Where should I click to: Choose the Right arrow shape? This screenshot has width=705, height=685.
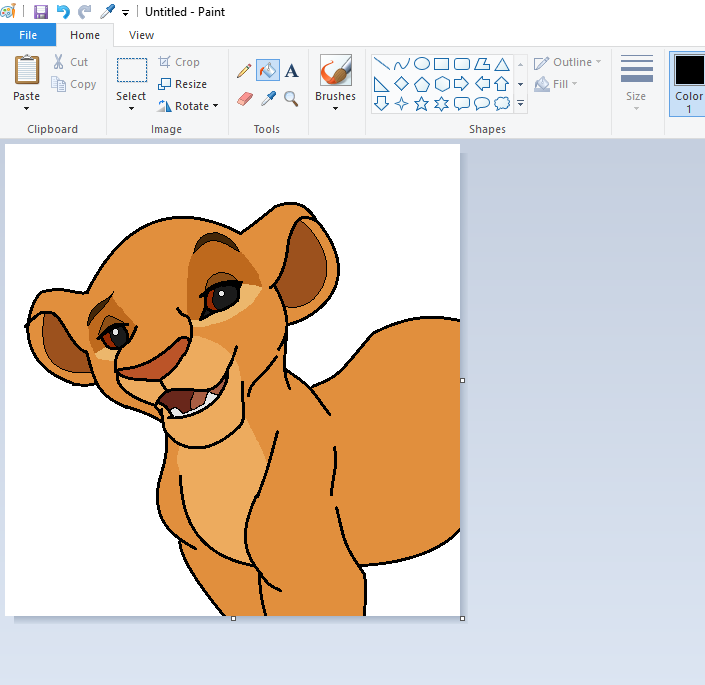point(462,84)
